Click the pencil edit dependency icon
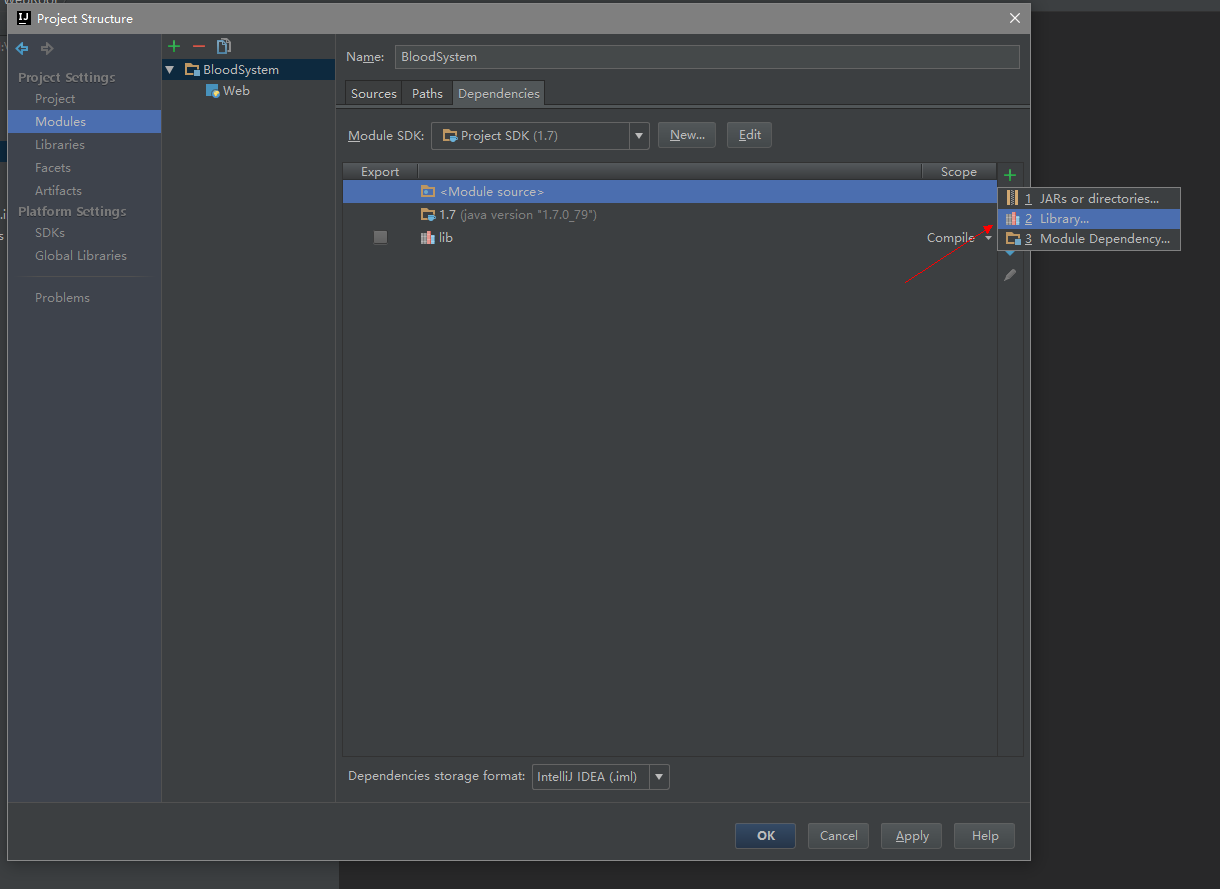 (1010, 275)
